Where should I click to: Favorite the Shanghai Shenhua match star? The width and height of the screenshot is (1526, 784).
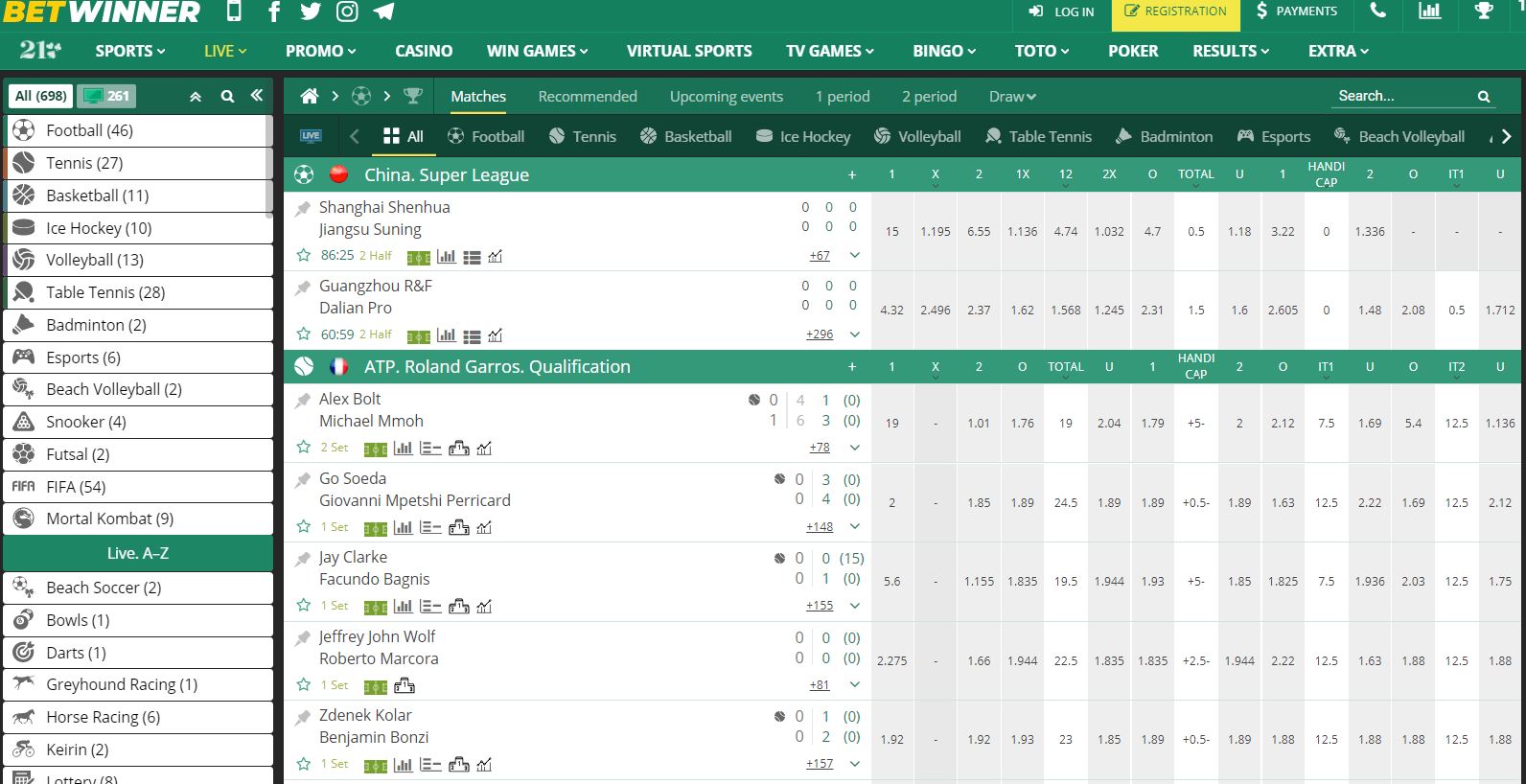[304, 255]
